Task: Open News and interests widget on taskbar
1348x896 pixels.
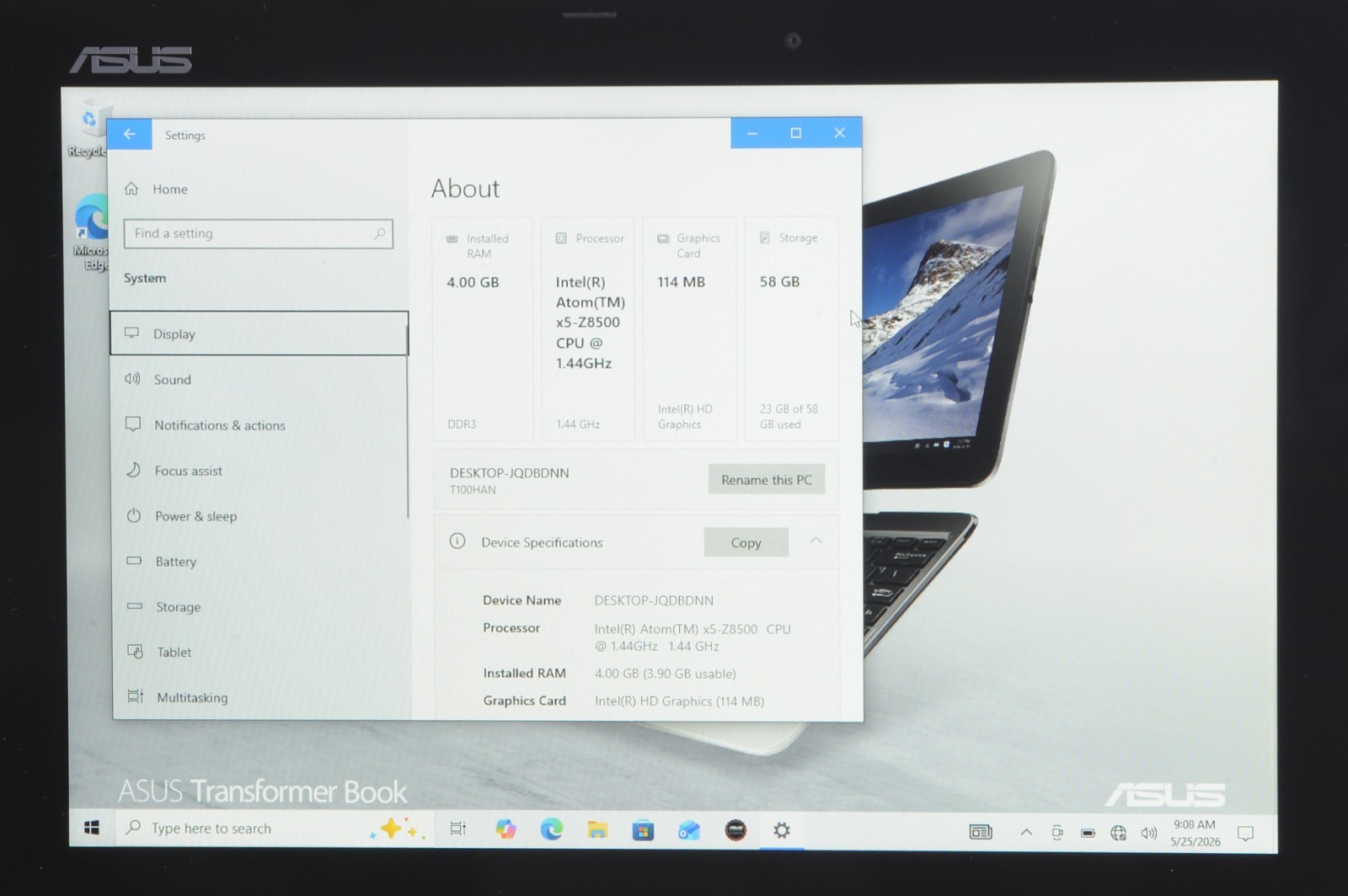Action: pyautogui.click(x=981, y=832)
